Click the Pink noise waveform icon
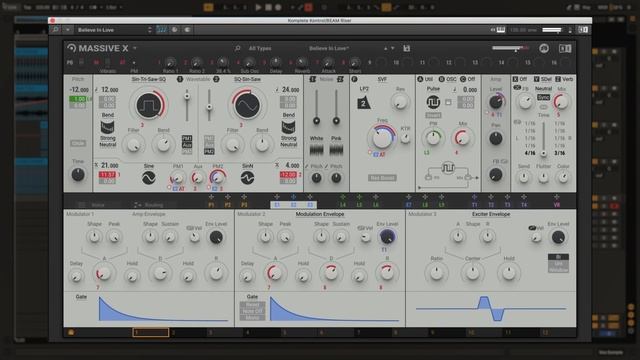 tap(336, 150)
